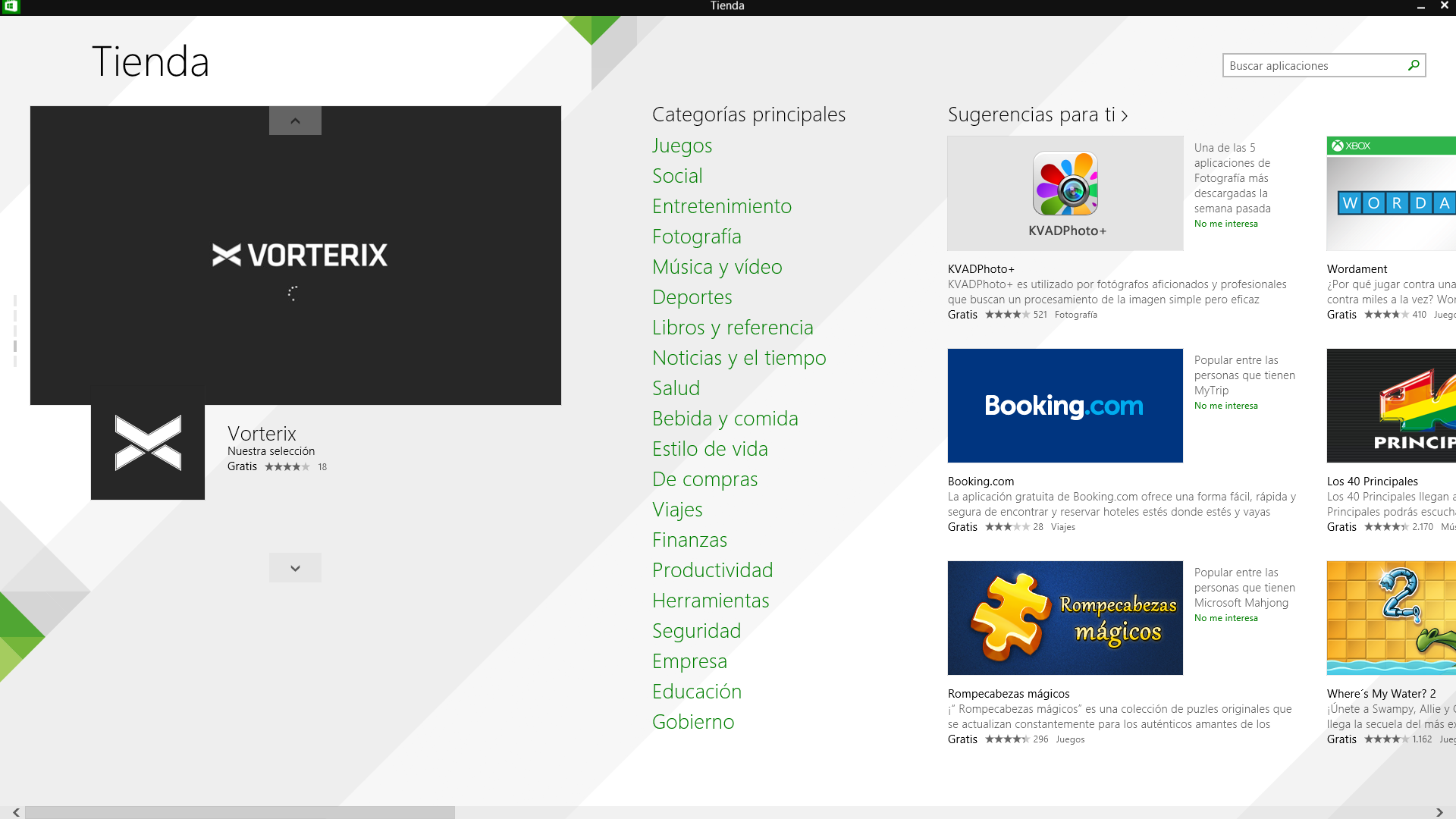Open the Música y vídeo category

[x=717, y=267]
